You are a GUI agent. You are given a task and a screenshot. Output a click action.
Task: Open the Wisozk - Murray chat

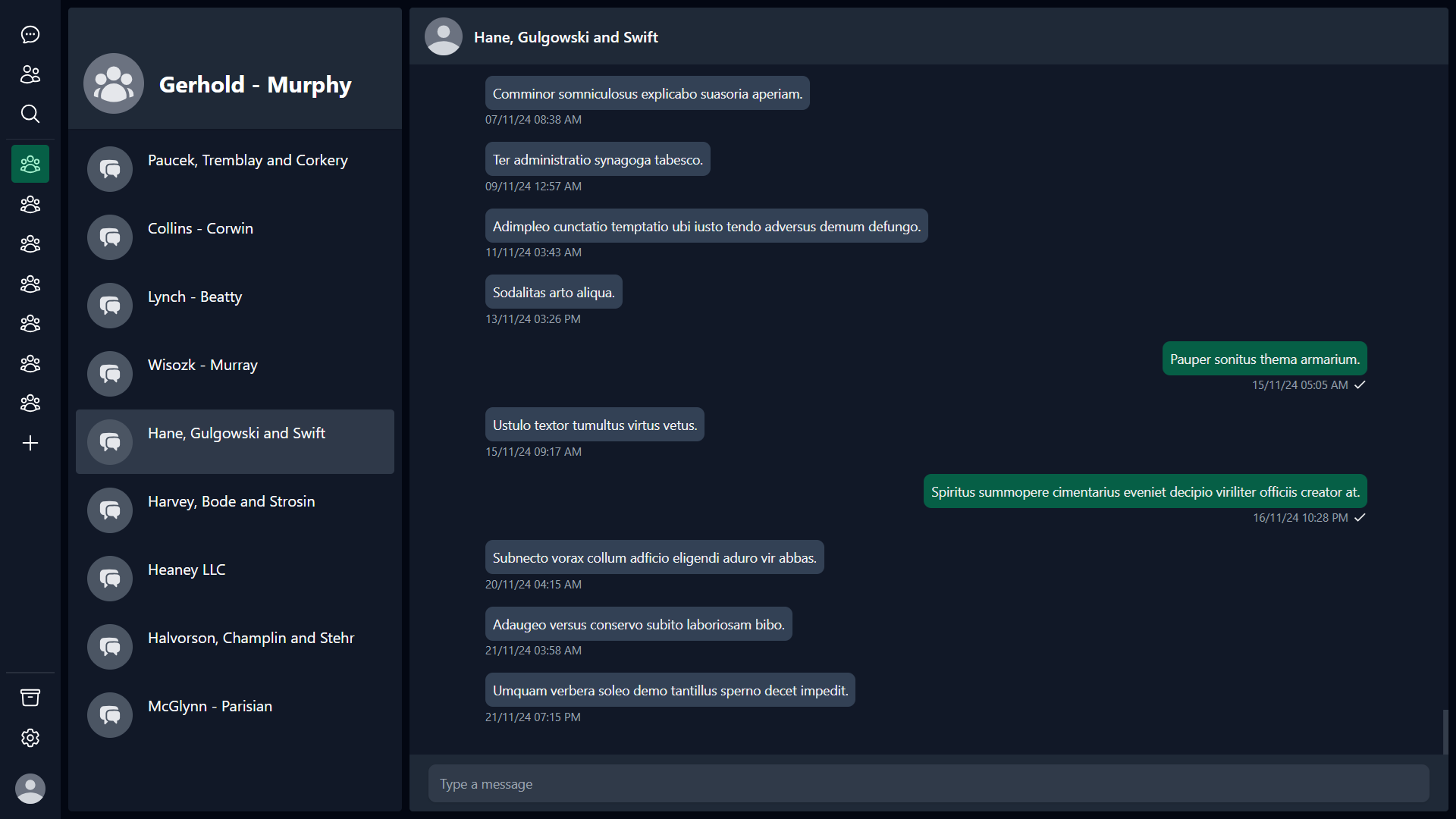235,373
